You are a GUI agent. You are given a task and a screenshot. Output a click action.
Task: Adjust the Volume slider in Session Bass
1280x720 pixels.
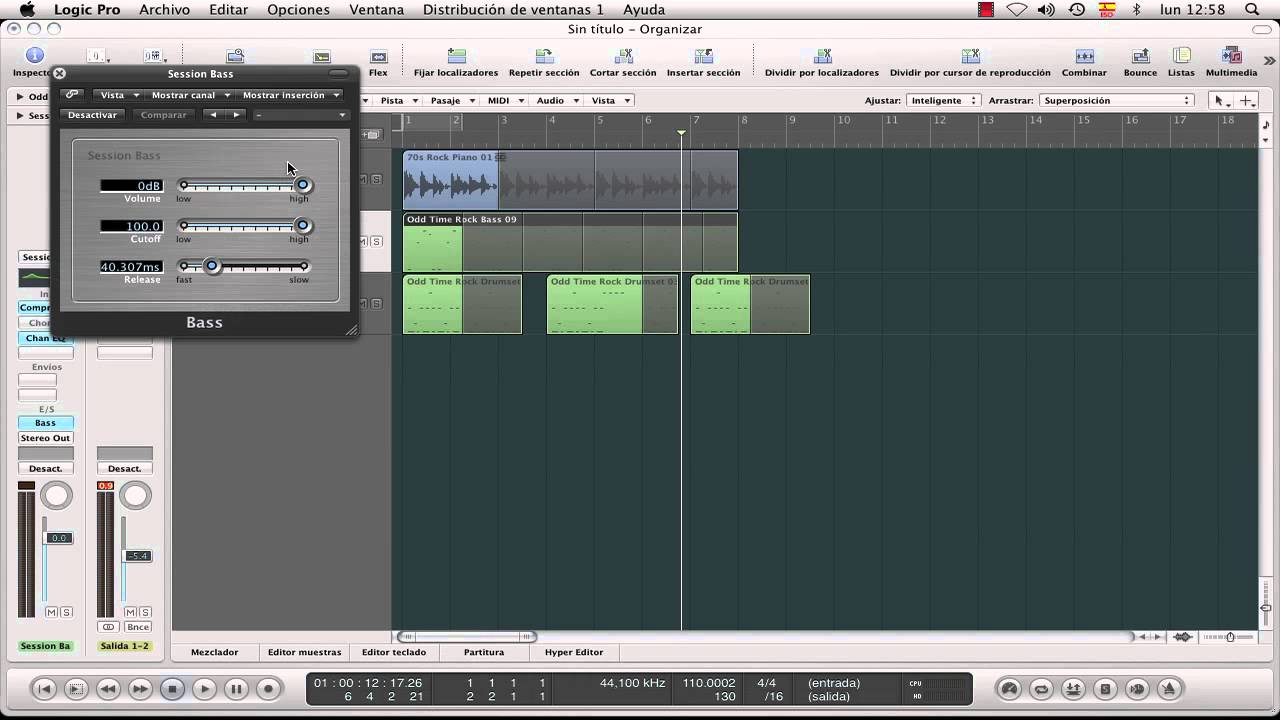click(x=302, y=185)
